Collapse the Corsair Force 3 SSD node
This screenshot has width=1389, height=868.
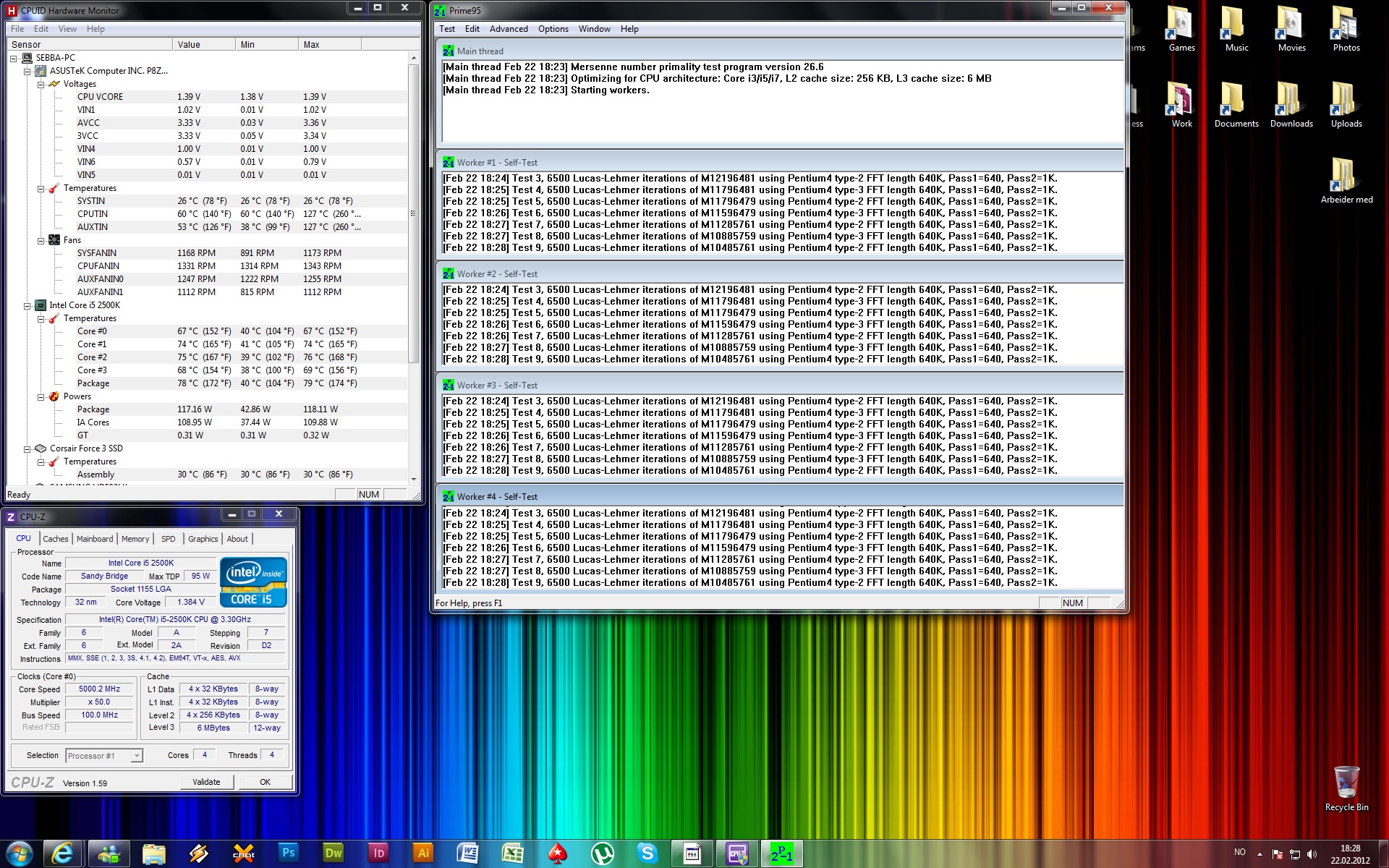coord(27,448)
